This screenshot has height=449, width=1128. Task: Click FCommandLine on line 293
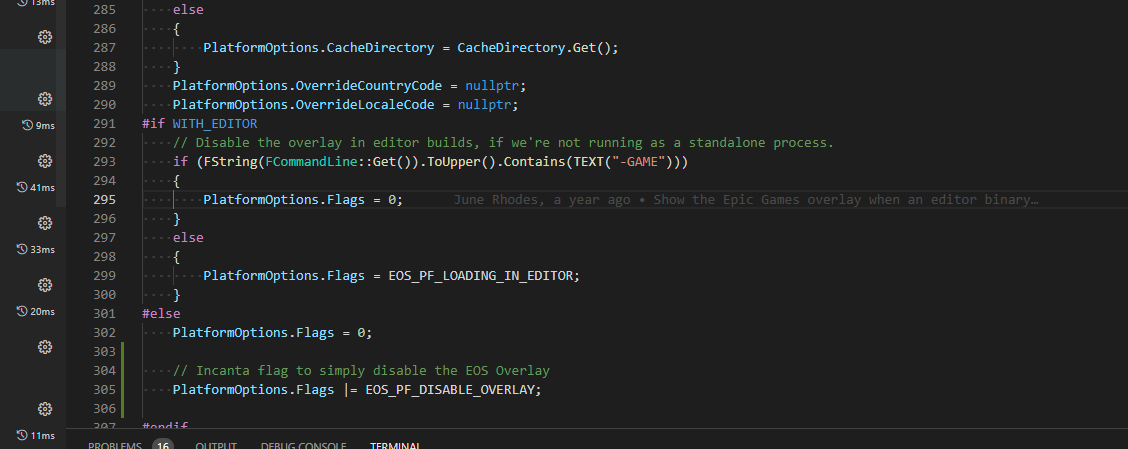(x=311, y=162)
